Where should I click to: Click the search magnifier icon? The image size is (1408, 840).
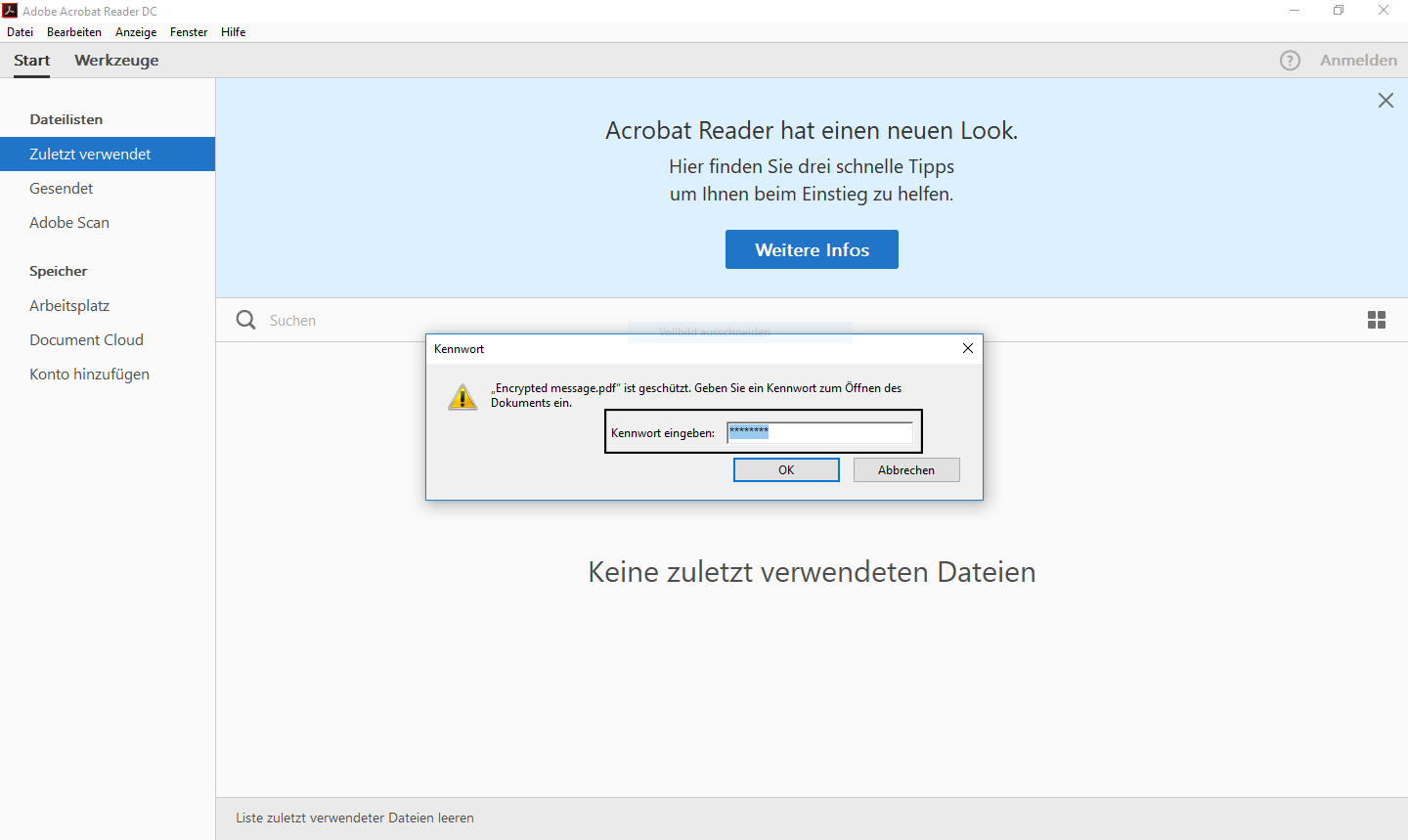pyautogui.click(x=245, y=320)
